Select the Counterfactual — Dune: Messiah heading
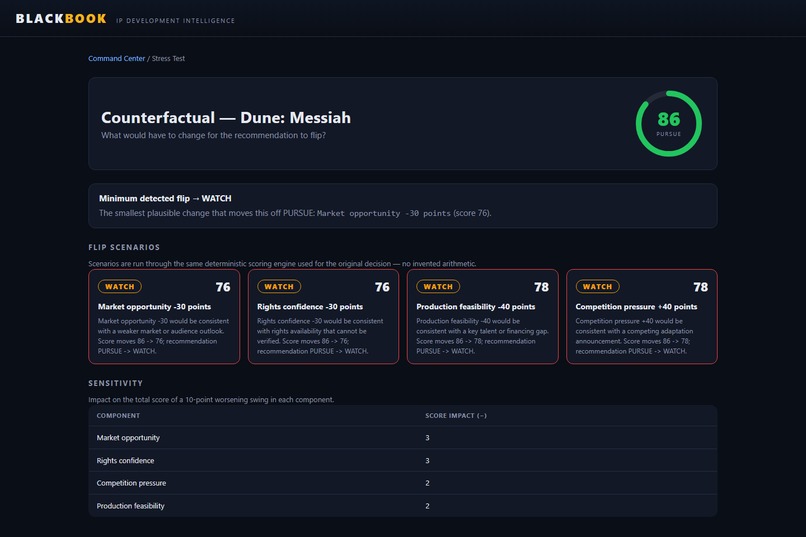Image resolution: width=806 pixels, height=537 pixels. [x=226, y=118]
